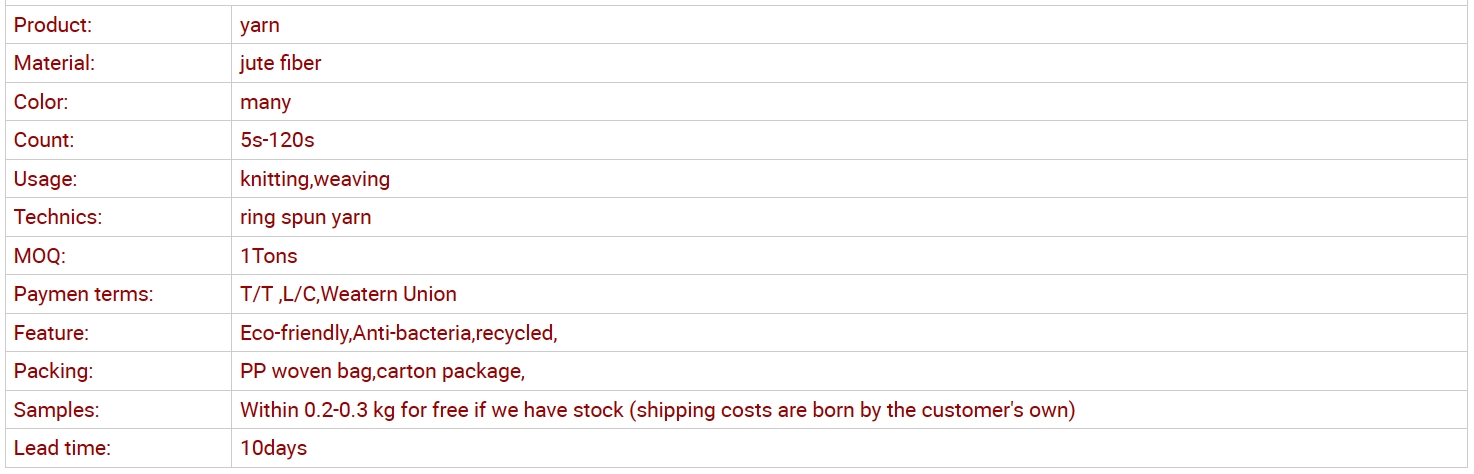Click the '1Tons' MOQ value
The image size is (1474, 474).
269,256
